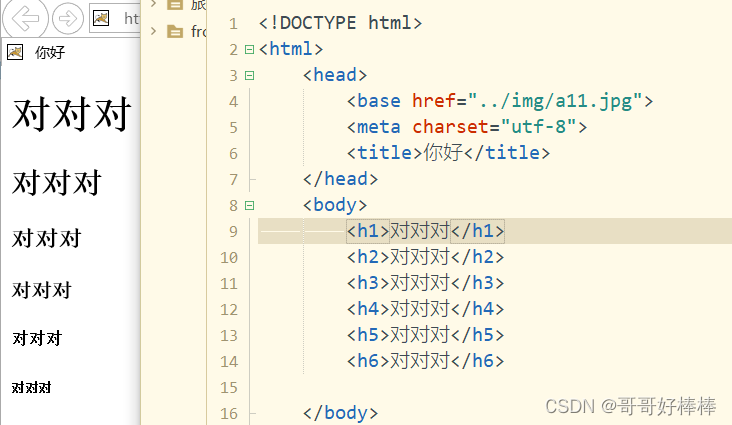The height and width of the screenshot is (425, 732).
Task: Click the page favicon in address bar
Action: (101, 19)
